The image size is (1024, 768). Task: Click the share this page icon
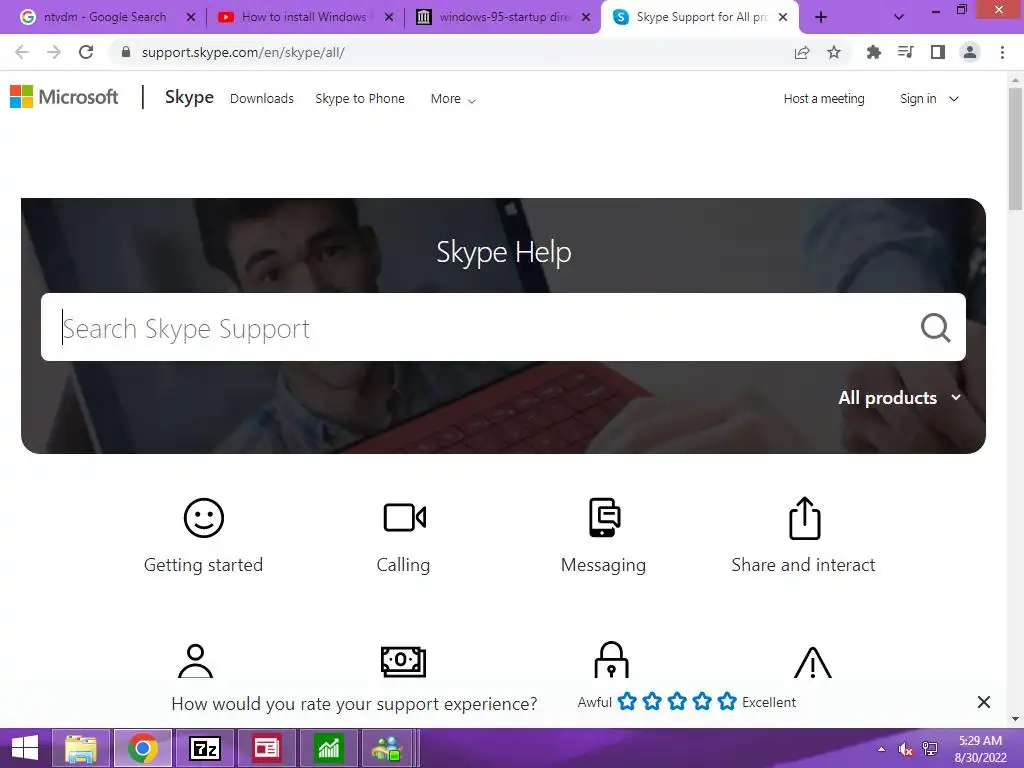(802, 52)
